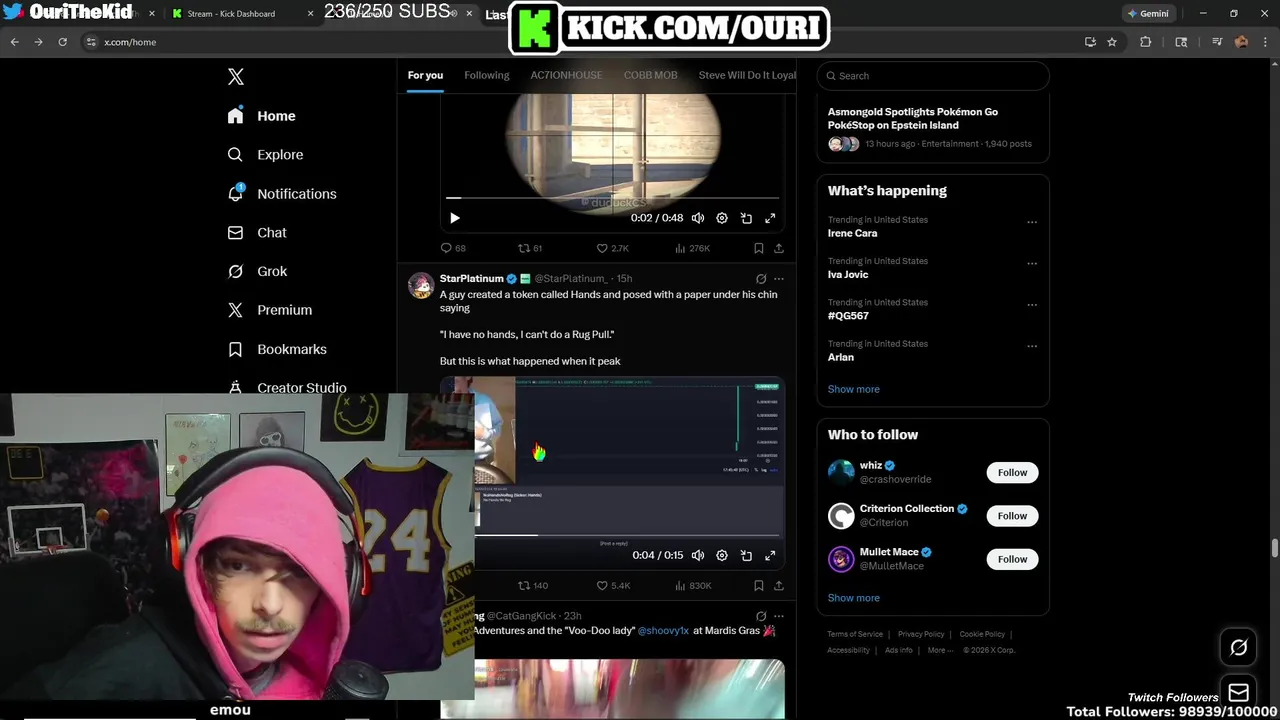Play the first sniper scope video
The height and width of the screenshot is (720, 1280).
pos(455,218)
